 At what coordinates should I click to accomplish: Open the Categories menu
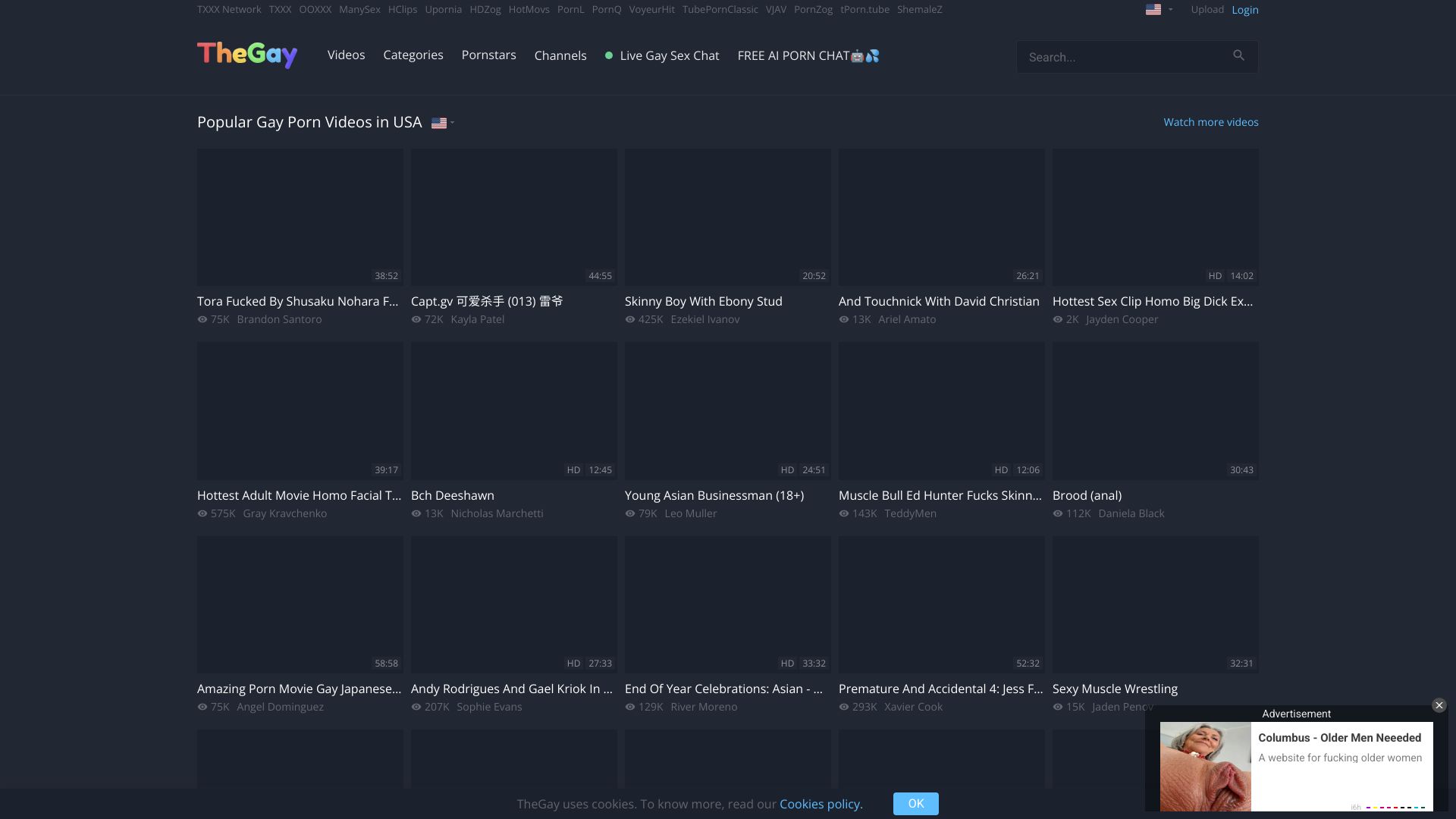tap(413, 55)
